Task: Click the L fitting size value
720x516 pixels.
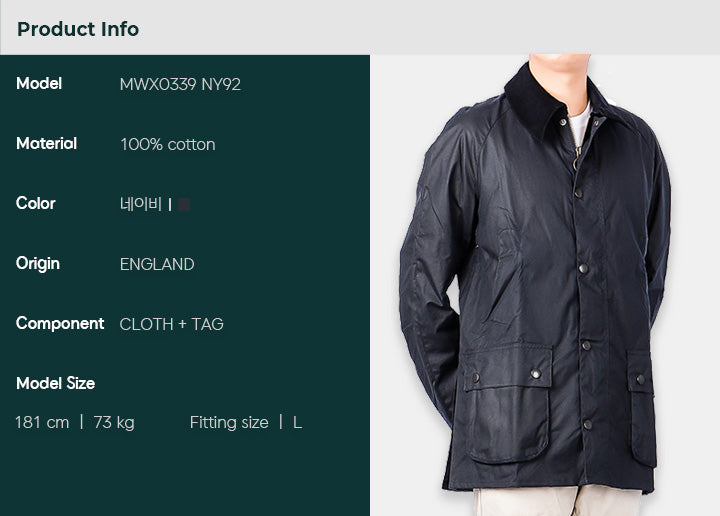Action: (298, 423)
